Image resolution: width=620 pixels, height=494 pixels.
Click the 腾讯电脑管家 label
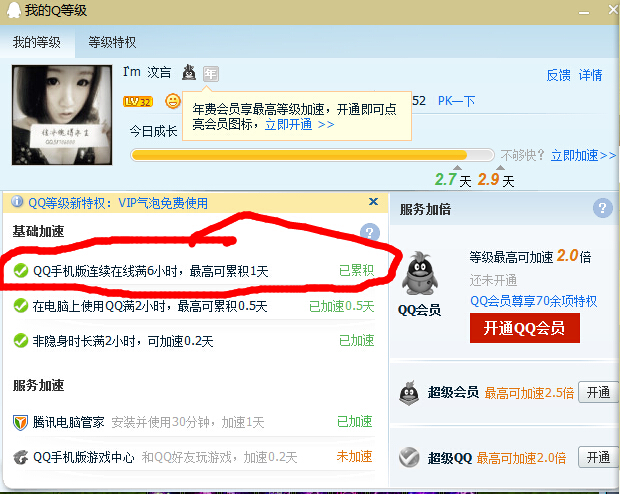coord(68,422)
